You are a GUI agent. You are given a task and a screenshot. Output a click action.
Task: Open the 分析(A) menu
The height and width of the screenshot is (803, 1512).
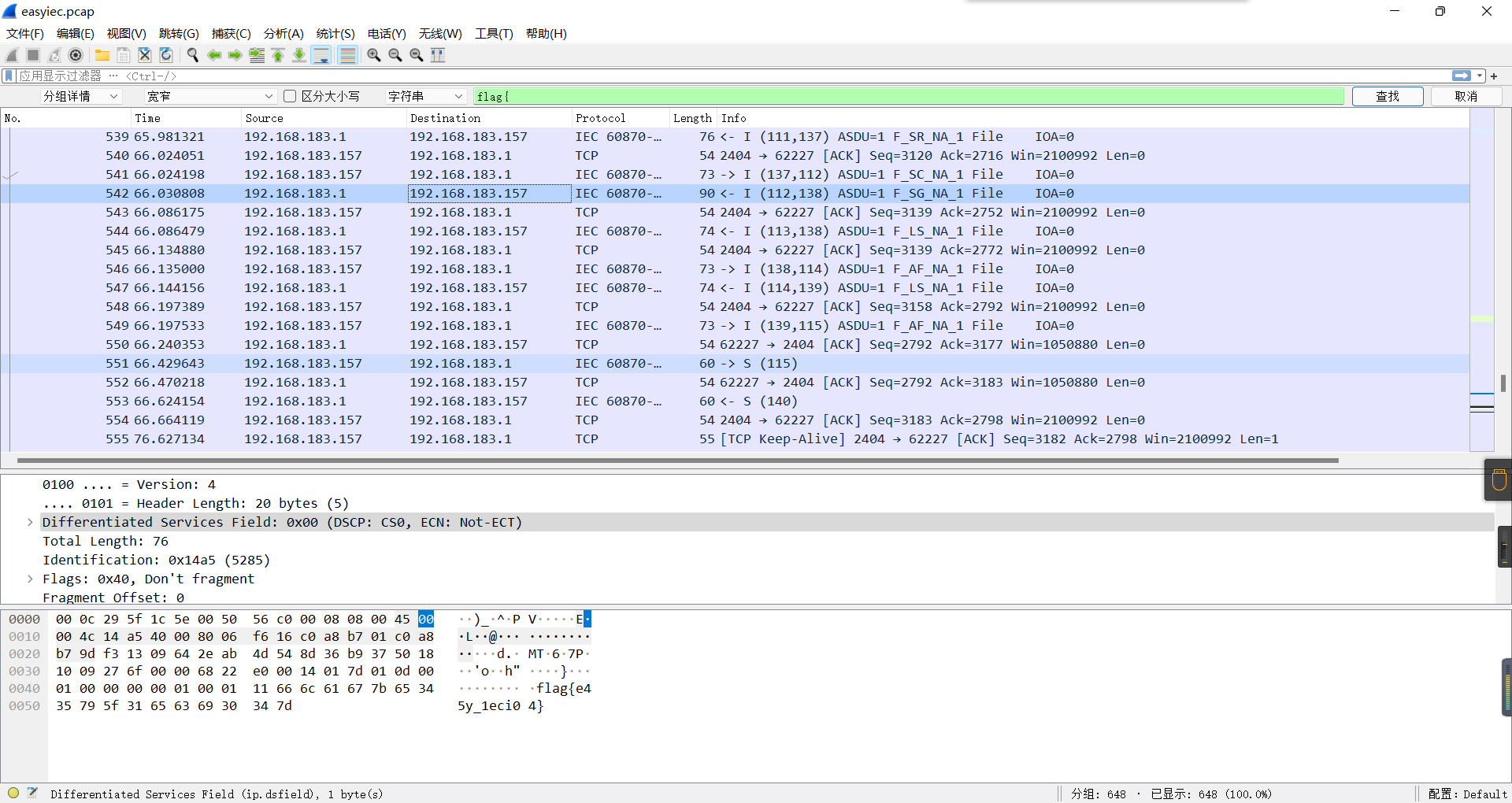[x=283, y=33]
